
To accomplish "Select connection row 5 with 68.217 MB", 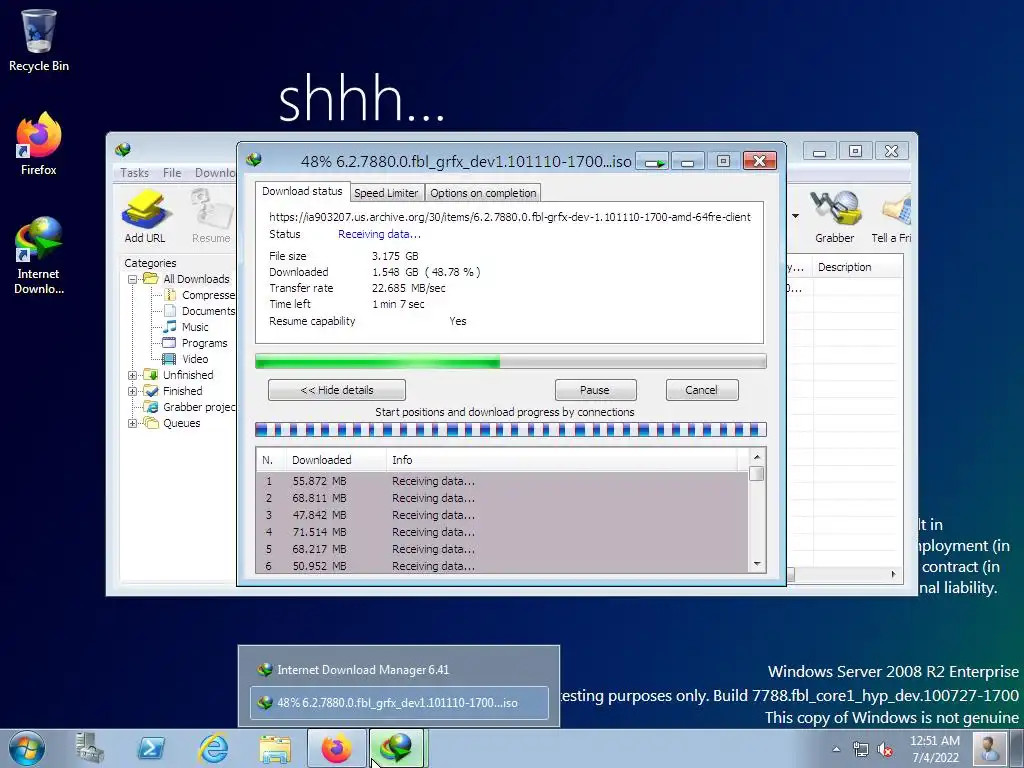I will pyautogui.click(x=502, y=549).
